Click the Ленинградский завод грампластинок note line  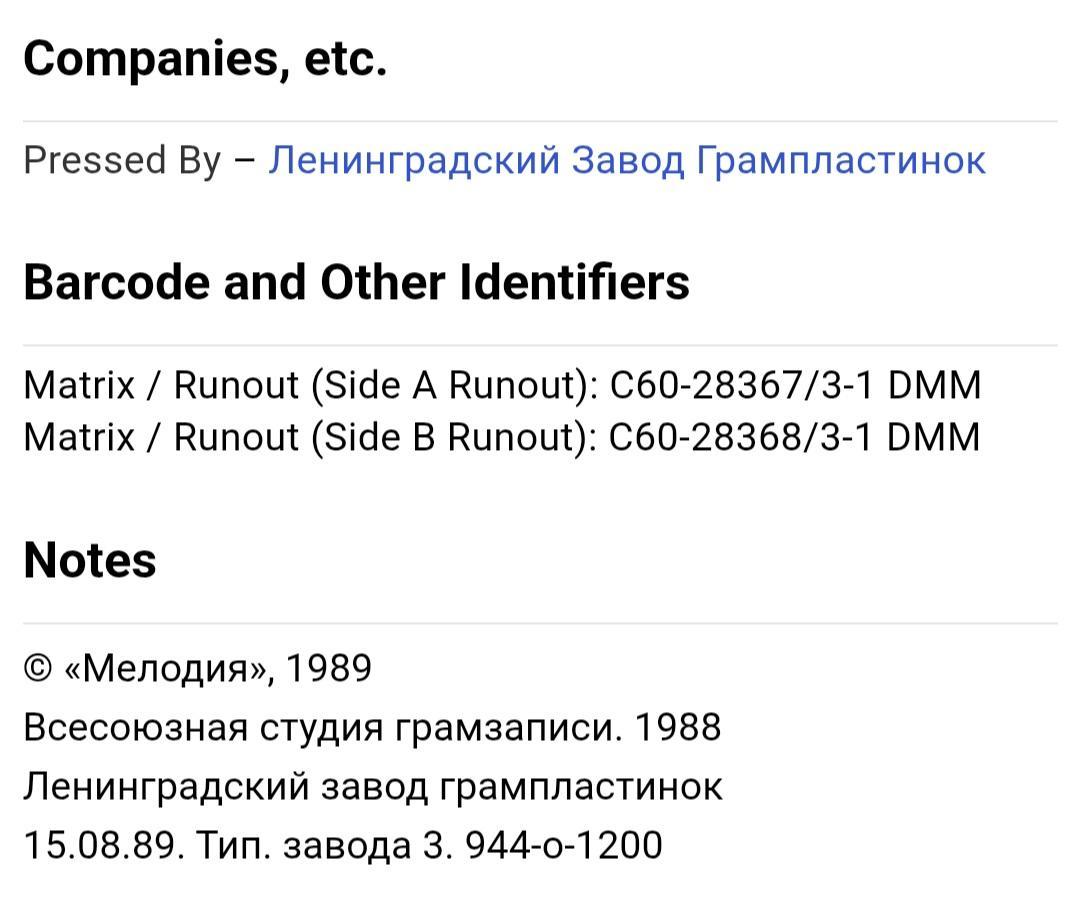(373, 787)
